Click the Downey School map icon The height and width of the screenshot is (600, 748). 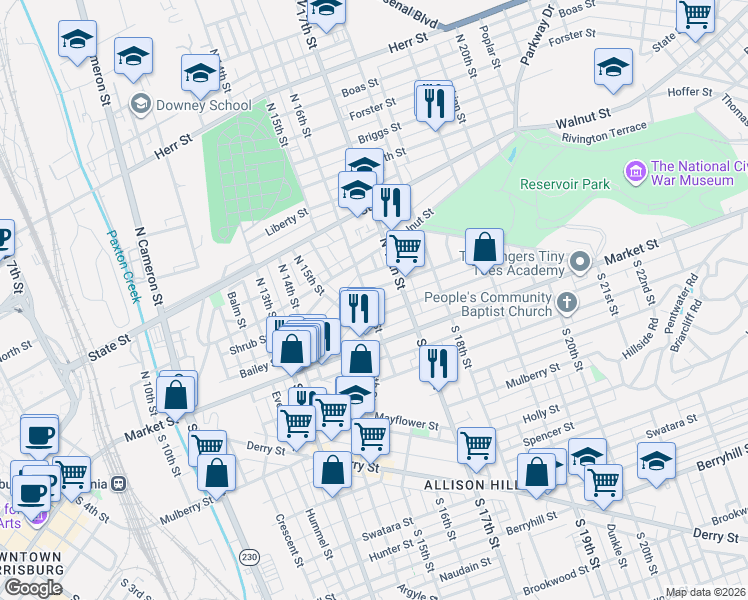tap(141, 105)
